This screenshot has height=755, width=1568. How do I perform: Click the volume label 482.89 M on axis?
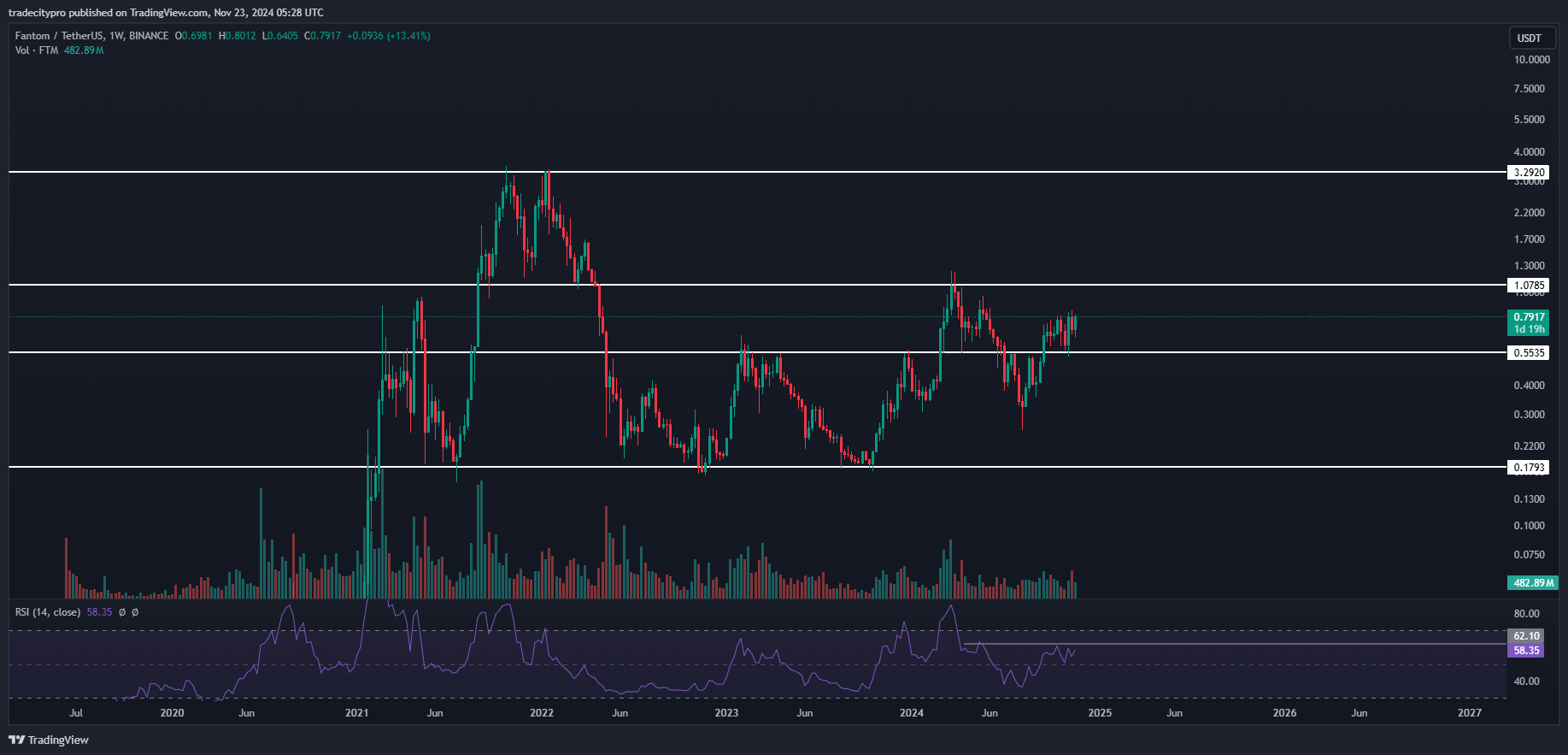coord(1533,582)
